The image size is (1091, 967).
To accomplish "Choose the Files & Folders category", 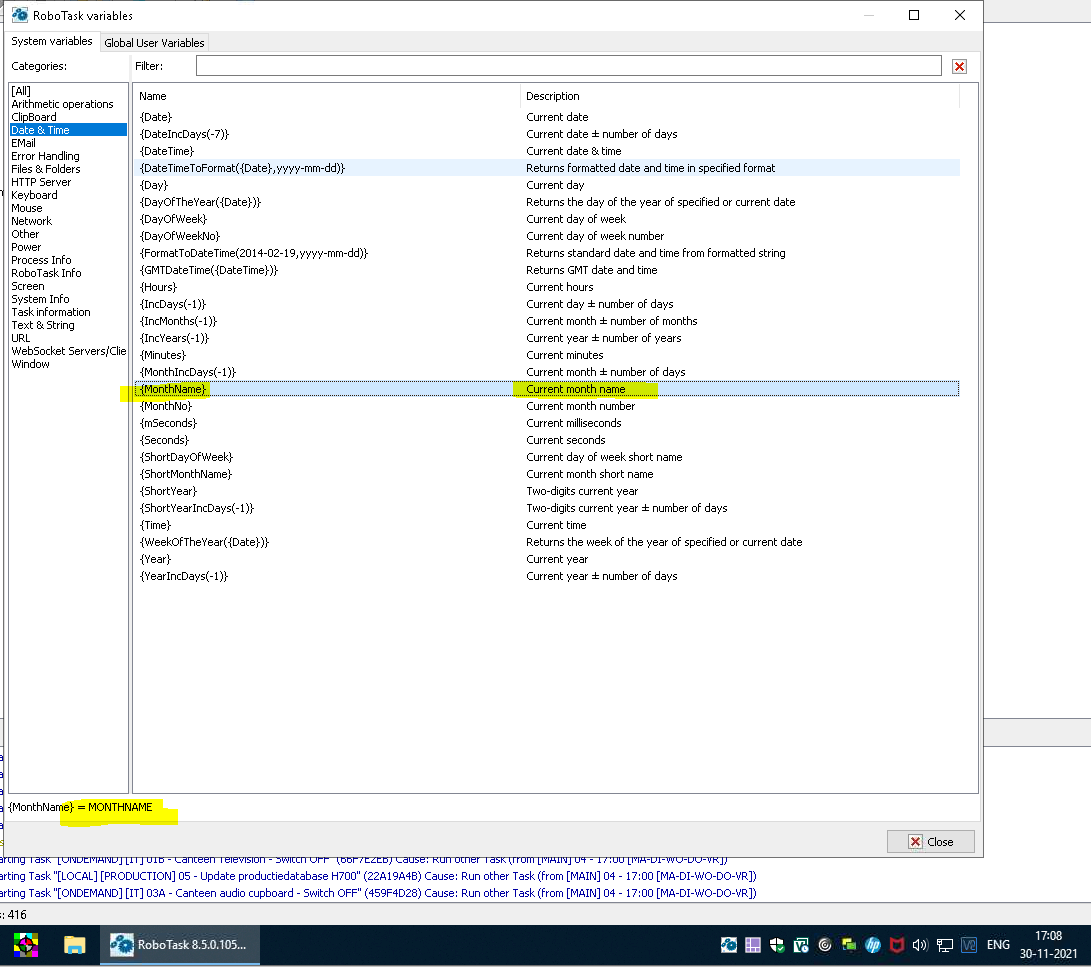I will pos(45,169).
